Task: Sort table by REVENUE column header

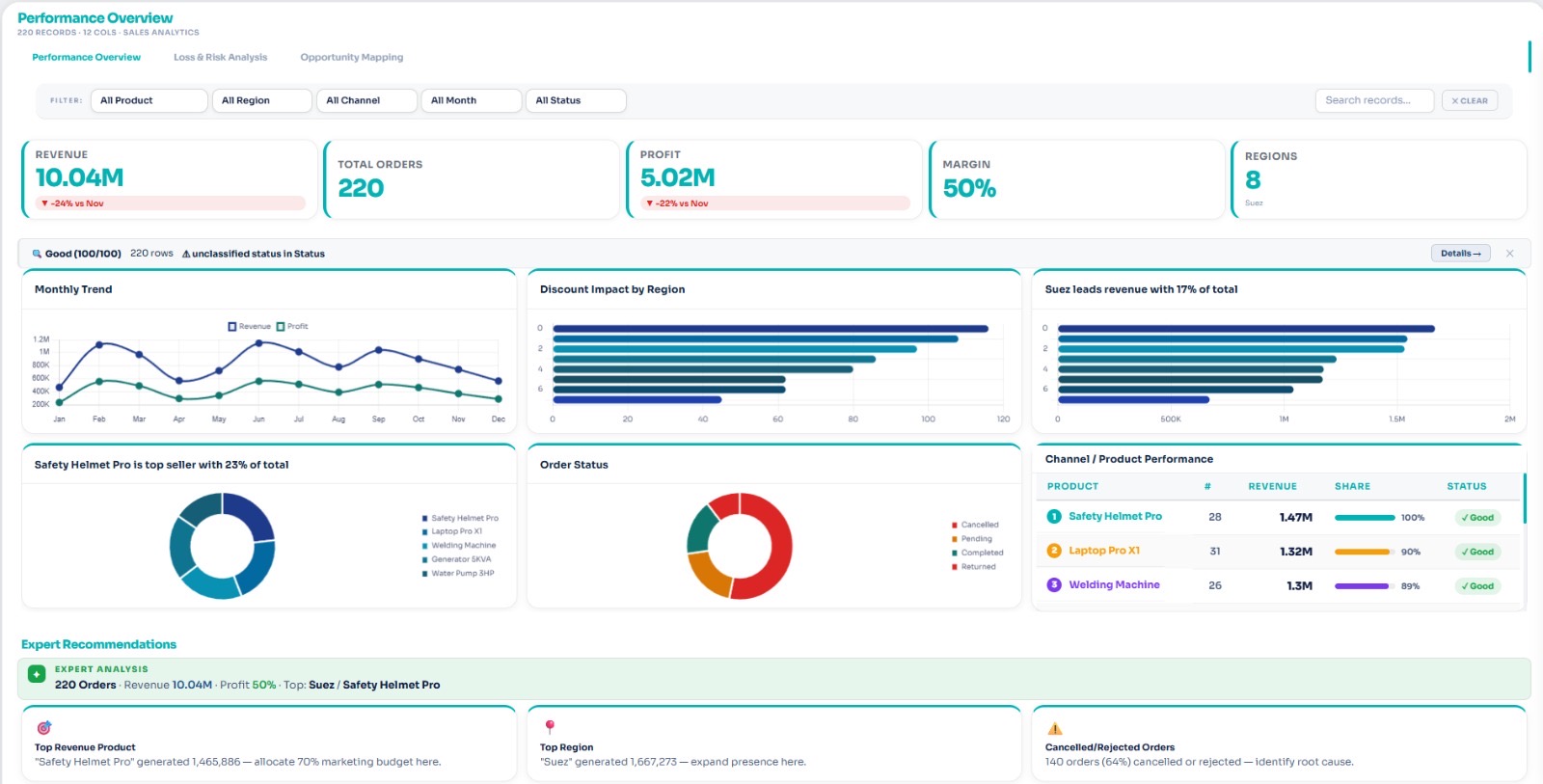Action: pos(1272,486)
